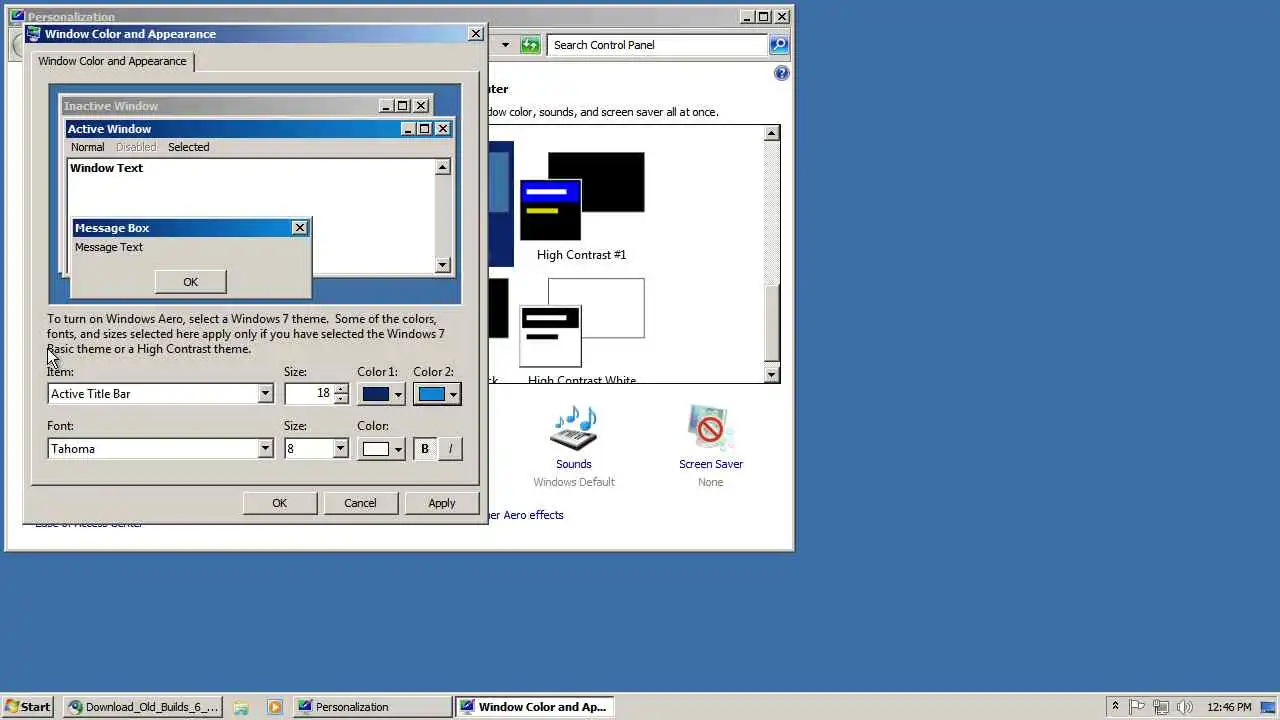Click Selected in the preview menu bar
1280x720 pixels.
coord(189,147)
